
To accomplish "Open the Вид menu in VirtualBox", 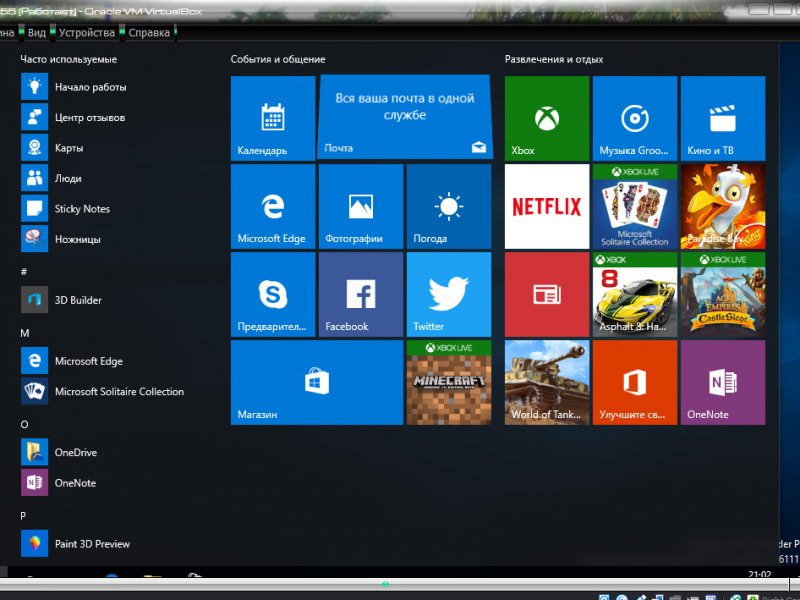I will point(36,33).
